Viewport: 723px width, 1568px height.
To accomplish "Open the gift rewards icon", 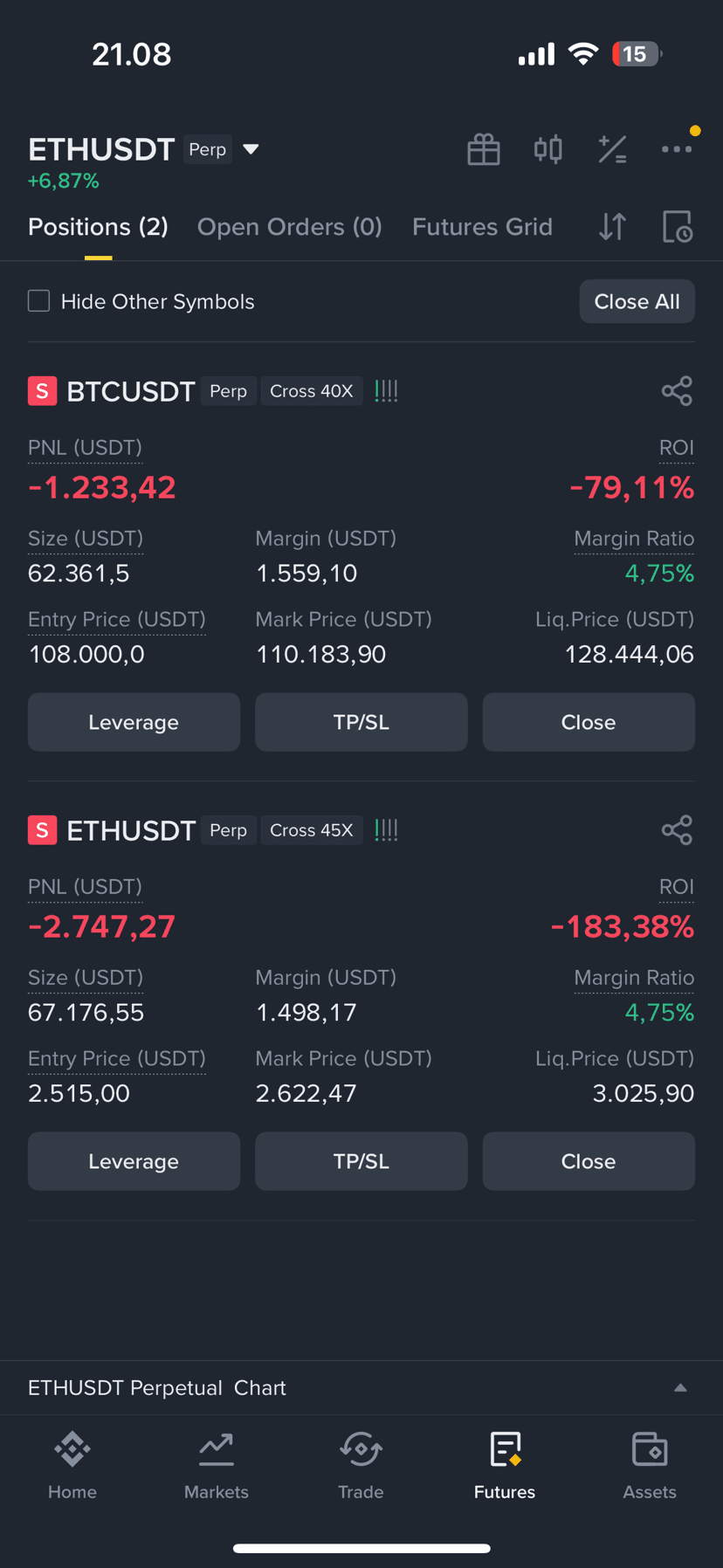I will (x=483, y=149).
